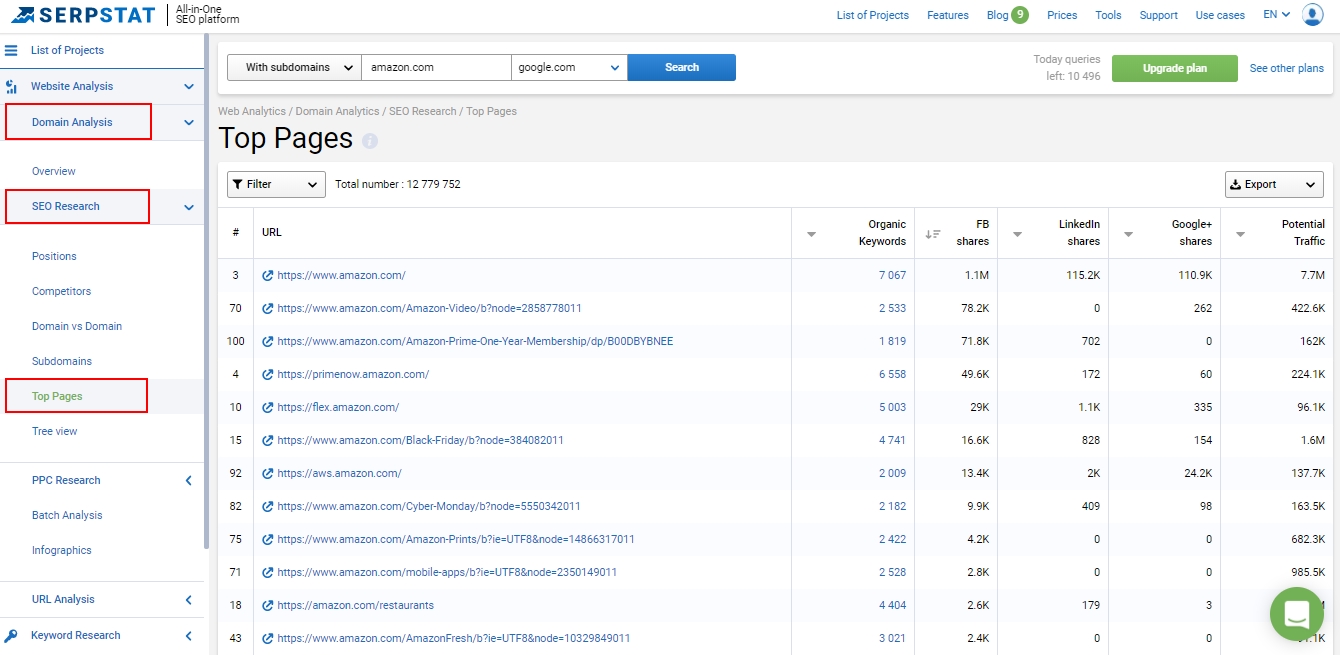Expand the Keyword Research section chevron
The image size is (1340, 655).
pos(189,636)
